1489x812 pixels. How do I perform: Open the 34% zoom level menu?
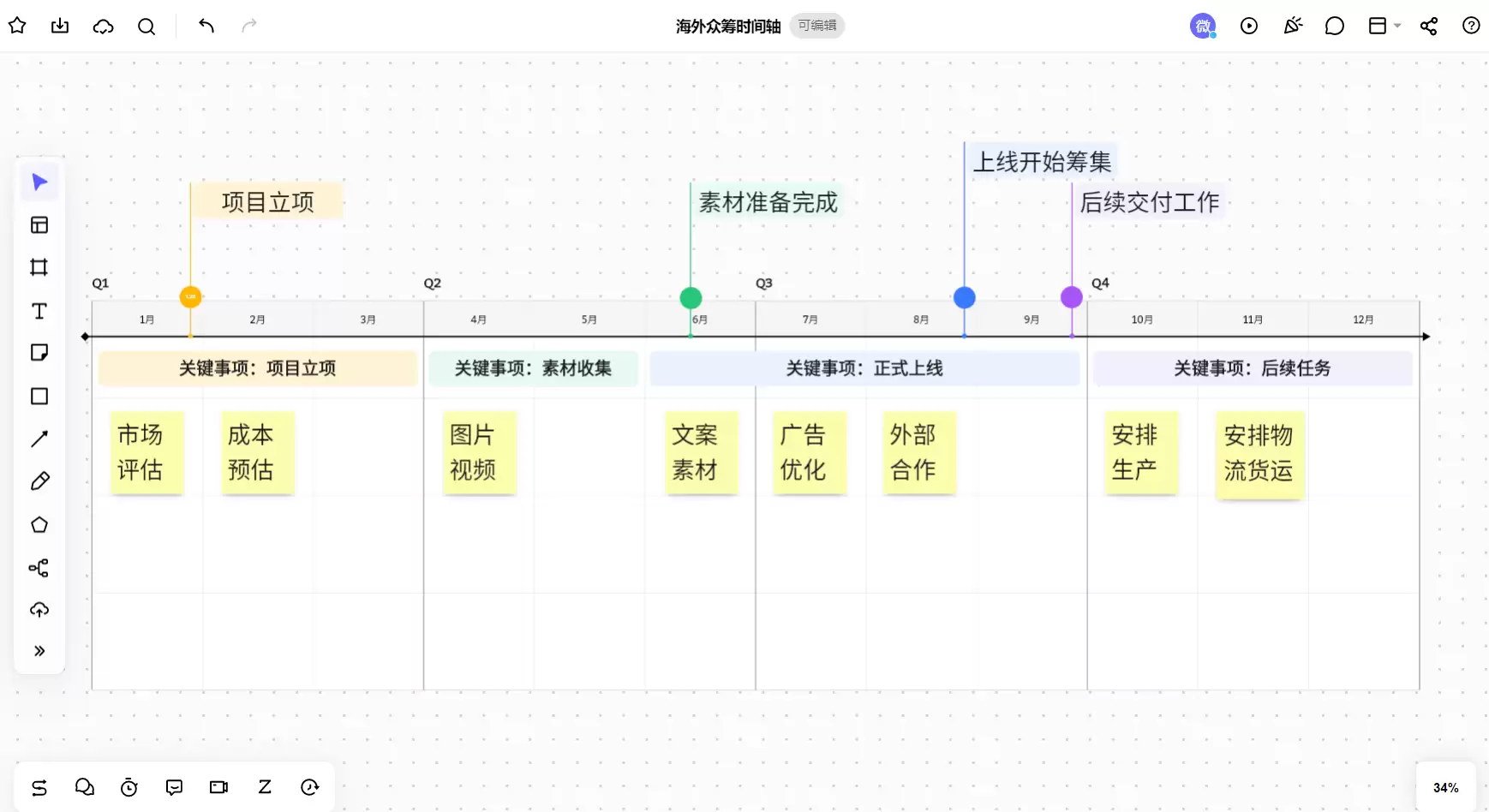[1446, 788]
